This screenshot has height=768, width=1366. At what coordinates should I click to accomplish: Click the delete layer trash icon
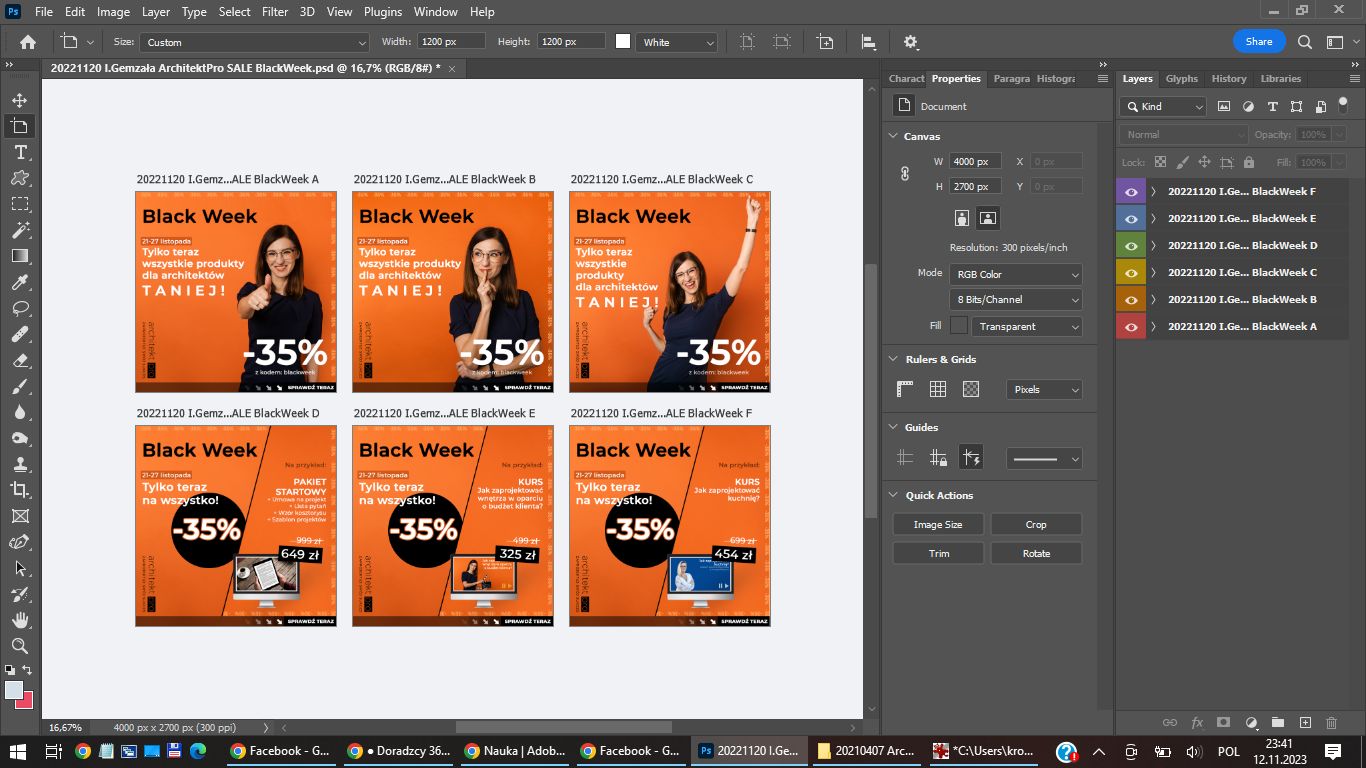click(1331, 722)
